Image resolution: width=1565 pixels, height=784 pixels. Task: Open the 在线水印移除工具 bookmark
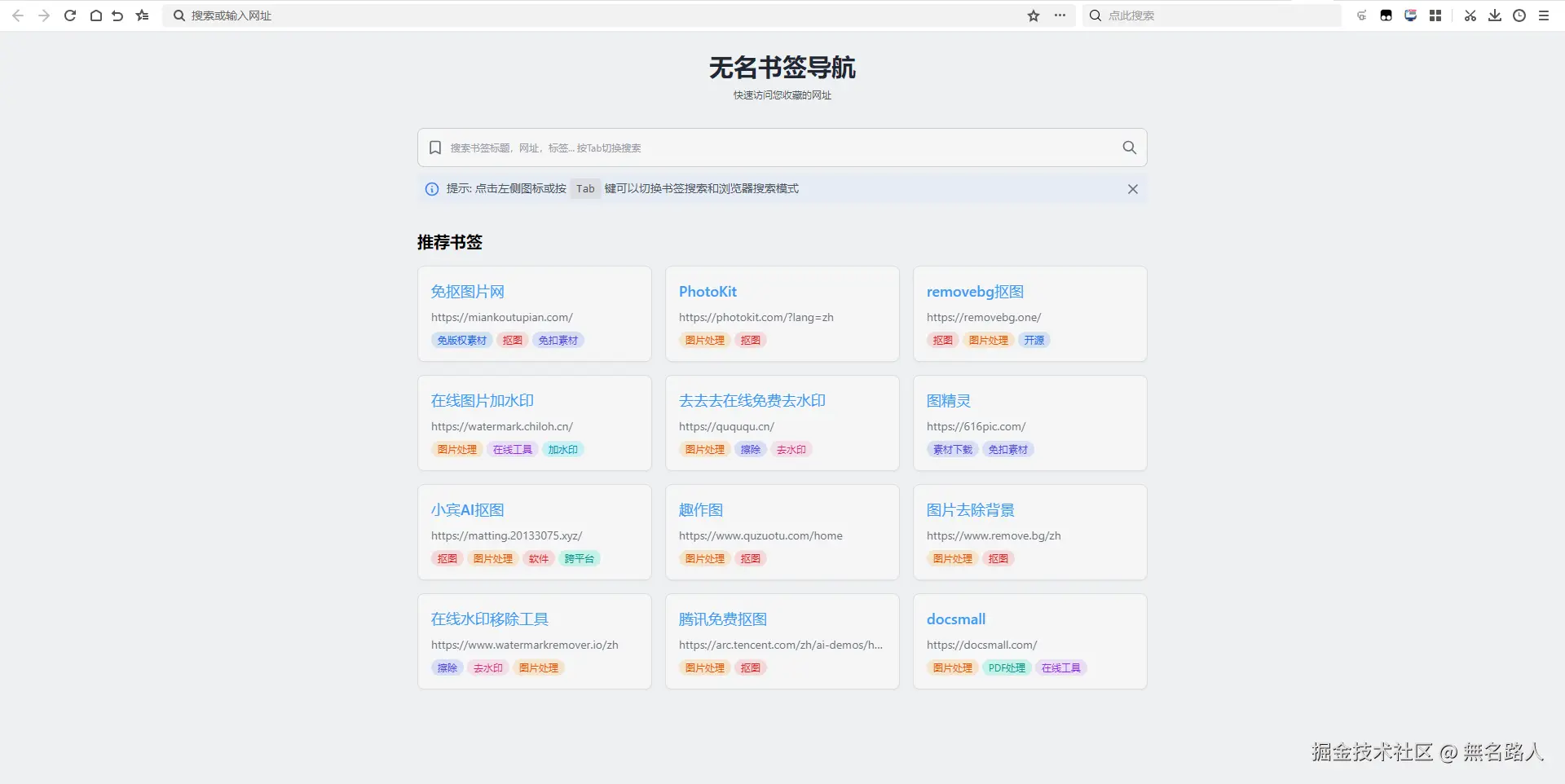tap(490, 619)
